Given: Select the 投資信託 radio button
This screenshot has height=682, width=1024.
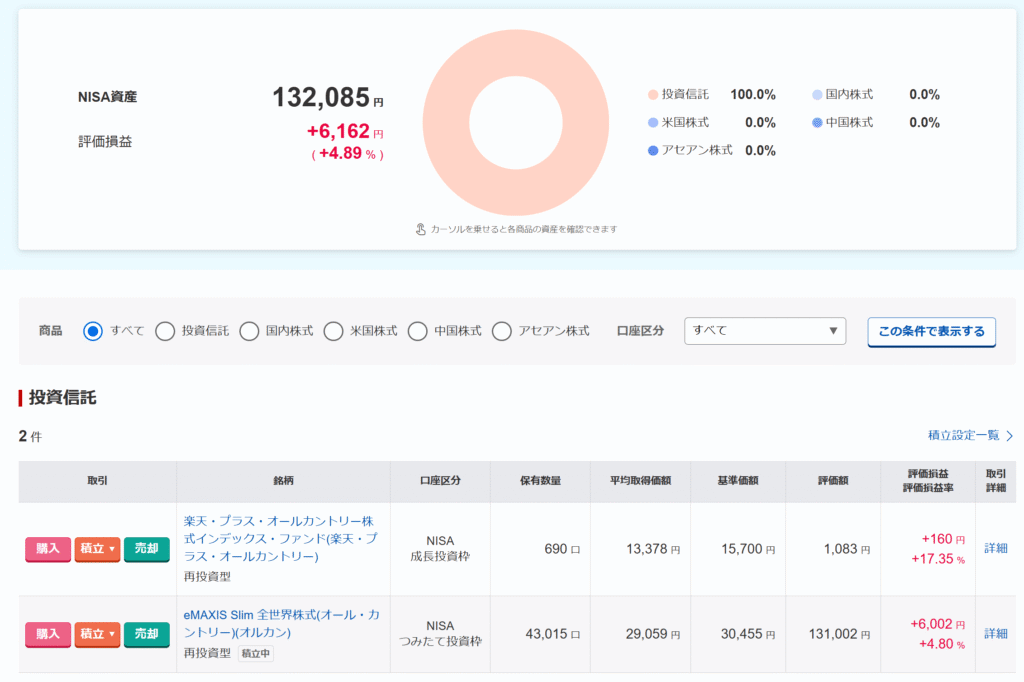Looking at the screenshot, I should point(165,331).
